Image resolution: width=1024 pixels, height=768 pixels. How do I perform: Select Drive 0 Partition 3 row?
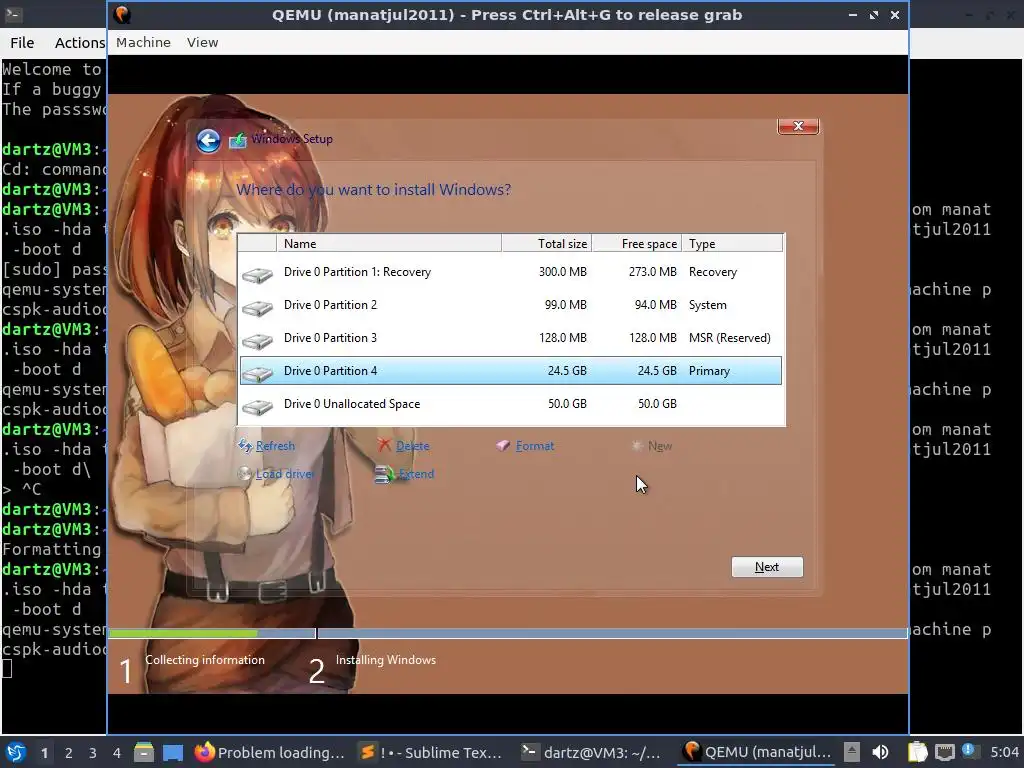click(511, 338)
